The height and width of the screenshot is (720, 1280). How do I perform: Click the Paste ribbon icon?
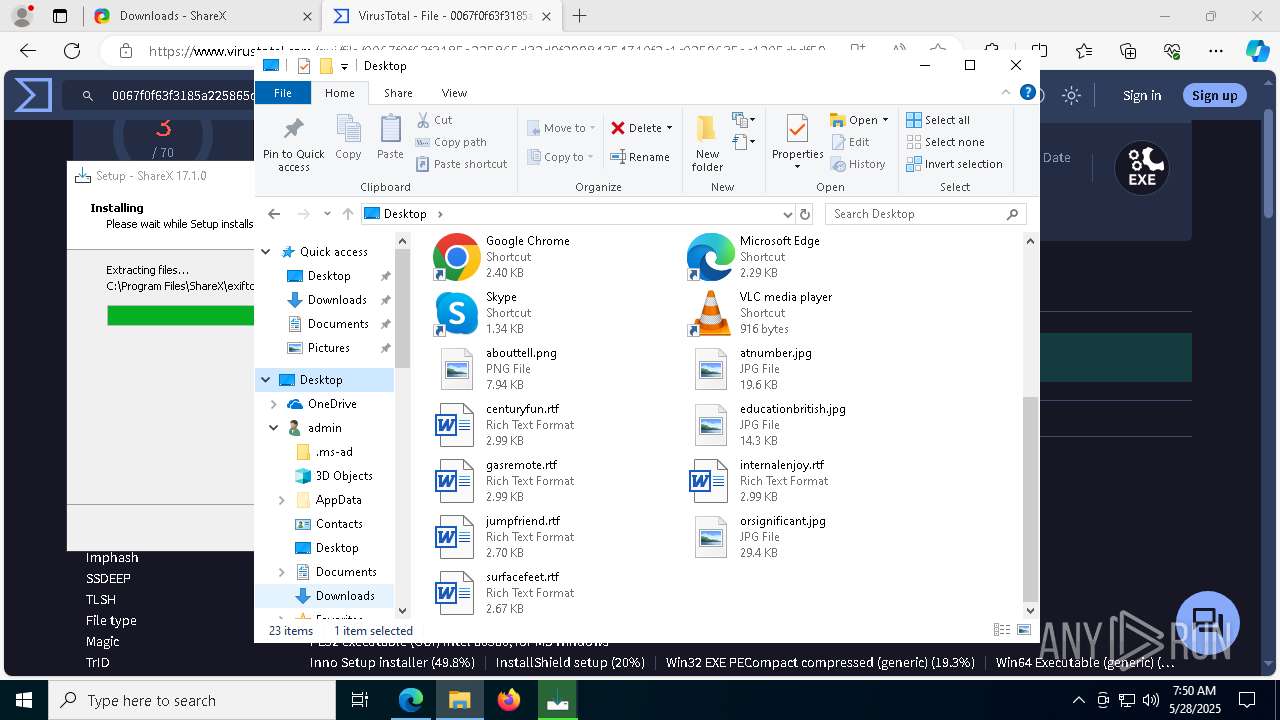click(x=390, y=130)
